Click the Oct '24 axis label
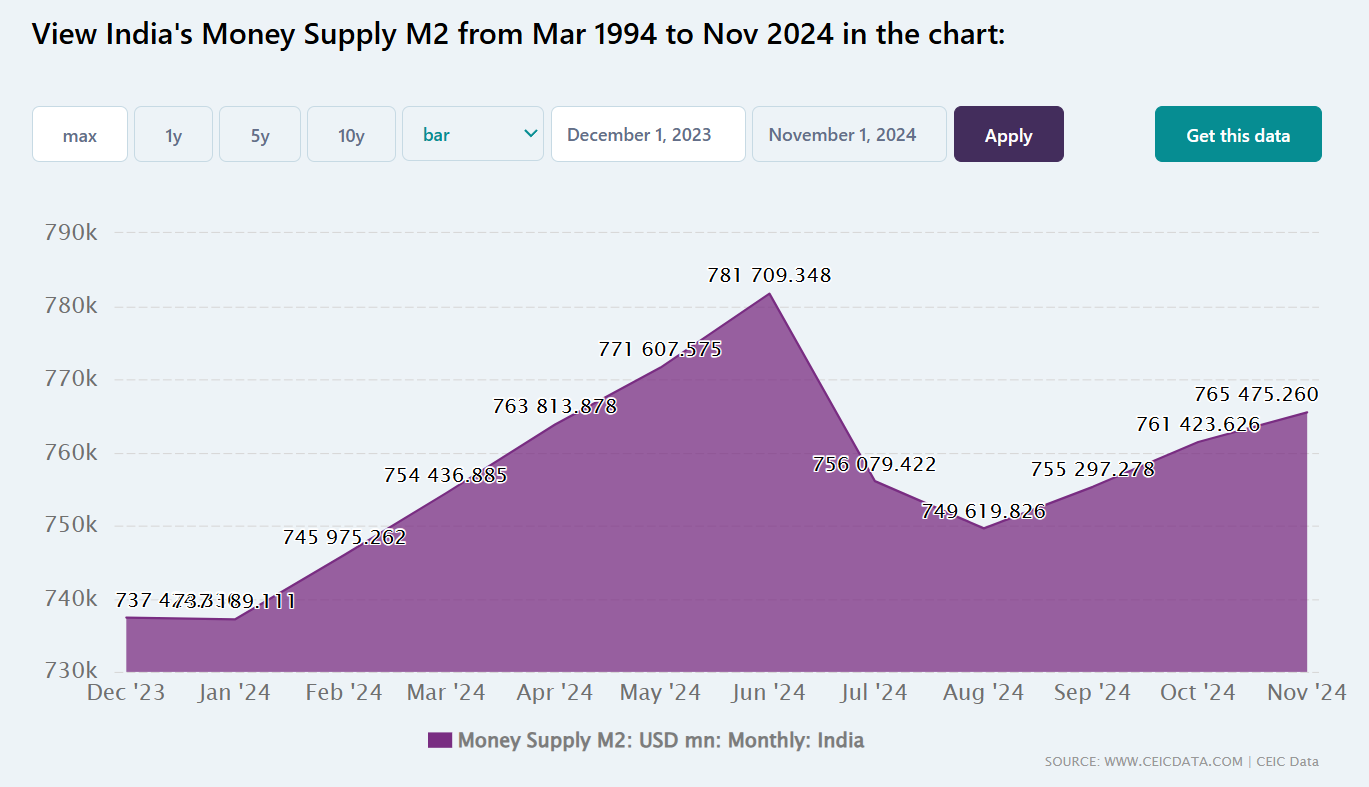The height and width of the screenshot is (787, 1369). coord(1197,692)
